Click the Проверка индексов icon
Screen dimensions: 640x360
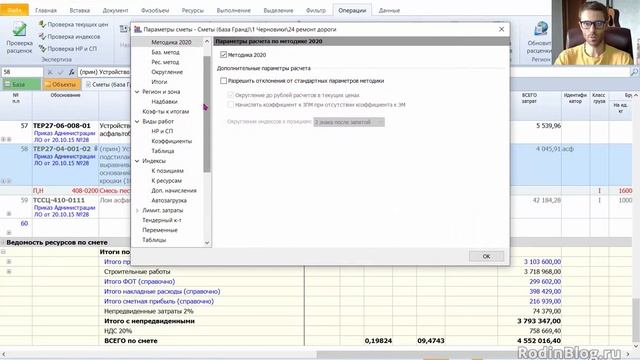(42, 36)
